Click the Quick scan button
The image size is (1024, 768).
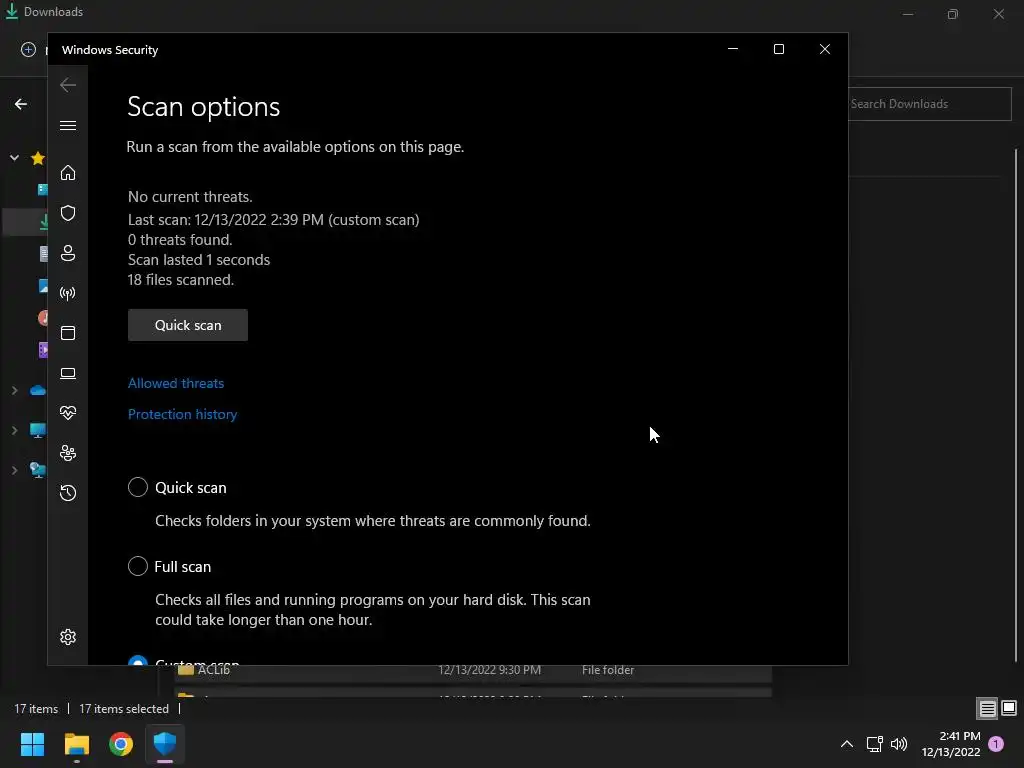pyautogui.click(x=188, y=325)
